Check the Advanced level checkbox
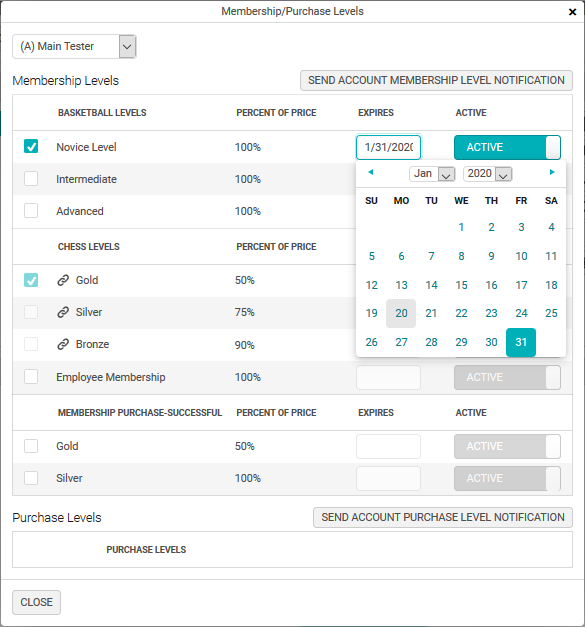Image resolution: width=585 pixels, height=627 pixels. [x=31, y=210]
